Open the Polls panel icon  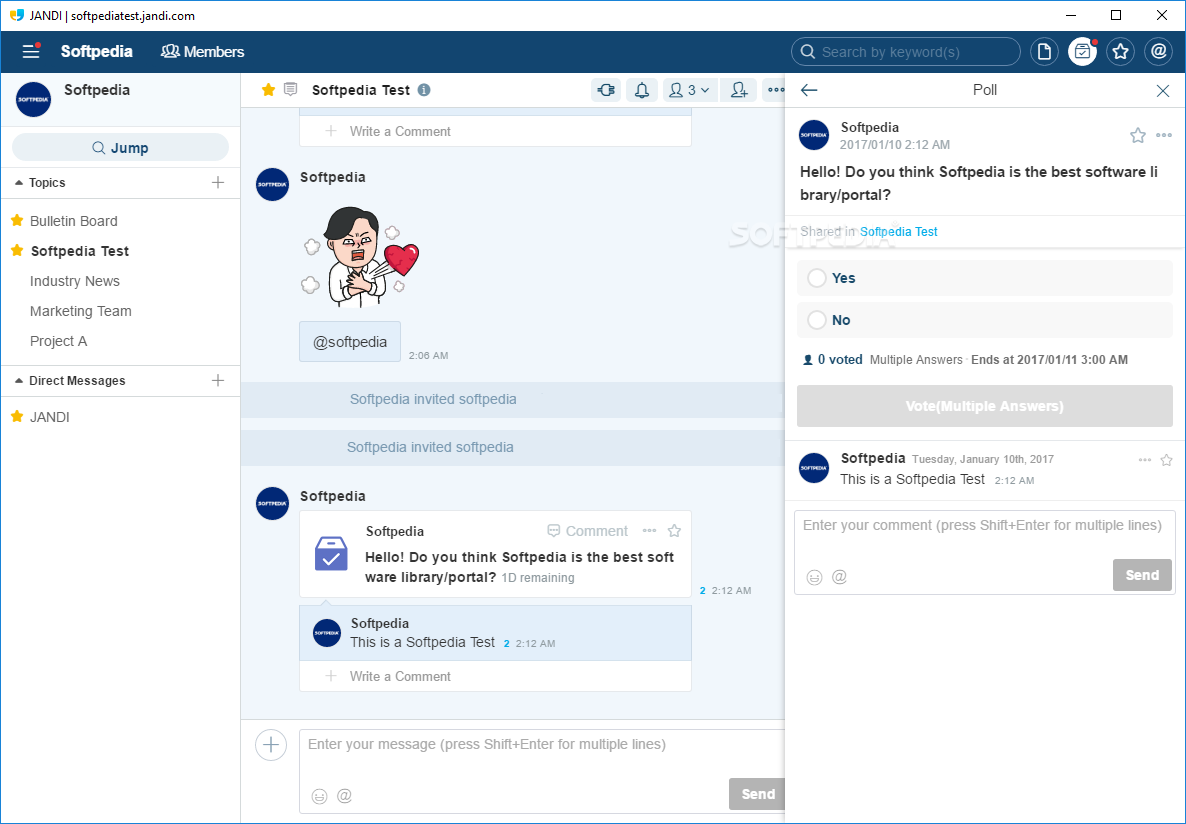pyautogui.click(x=1082, y=51)
